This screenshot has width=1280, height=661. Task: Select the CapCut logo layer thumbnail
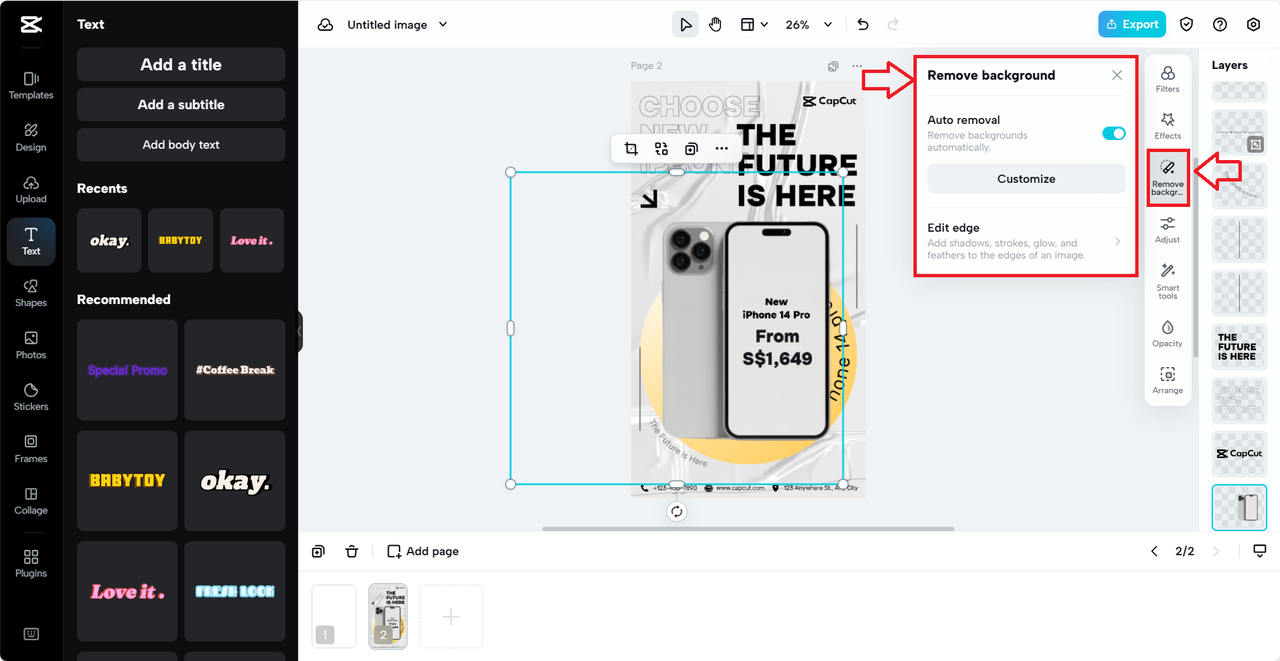coord(1239,454)
